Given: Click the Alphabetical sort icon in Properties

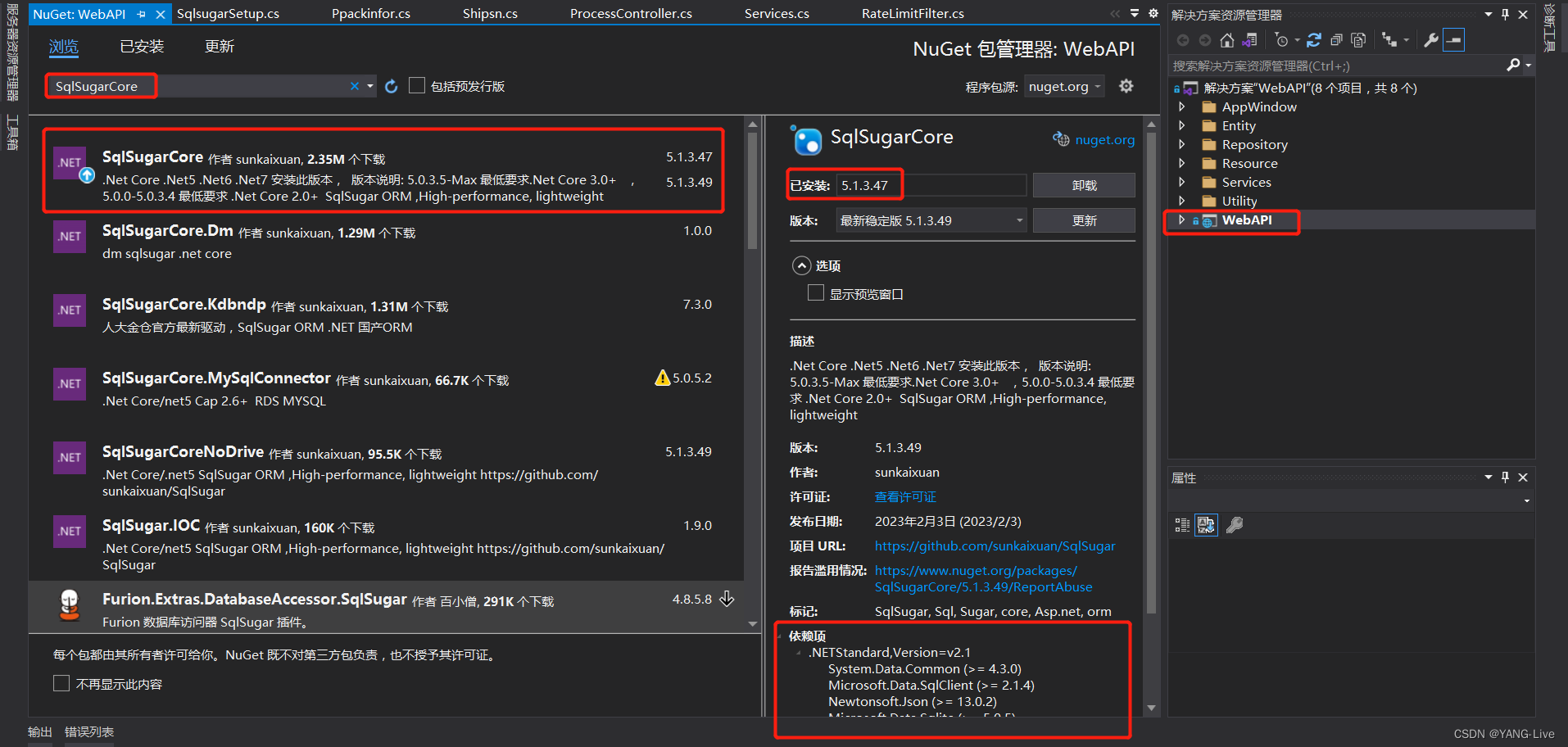Looking at the screenshot, I should coord(1207,525).
